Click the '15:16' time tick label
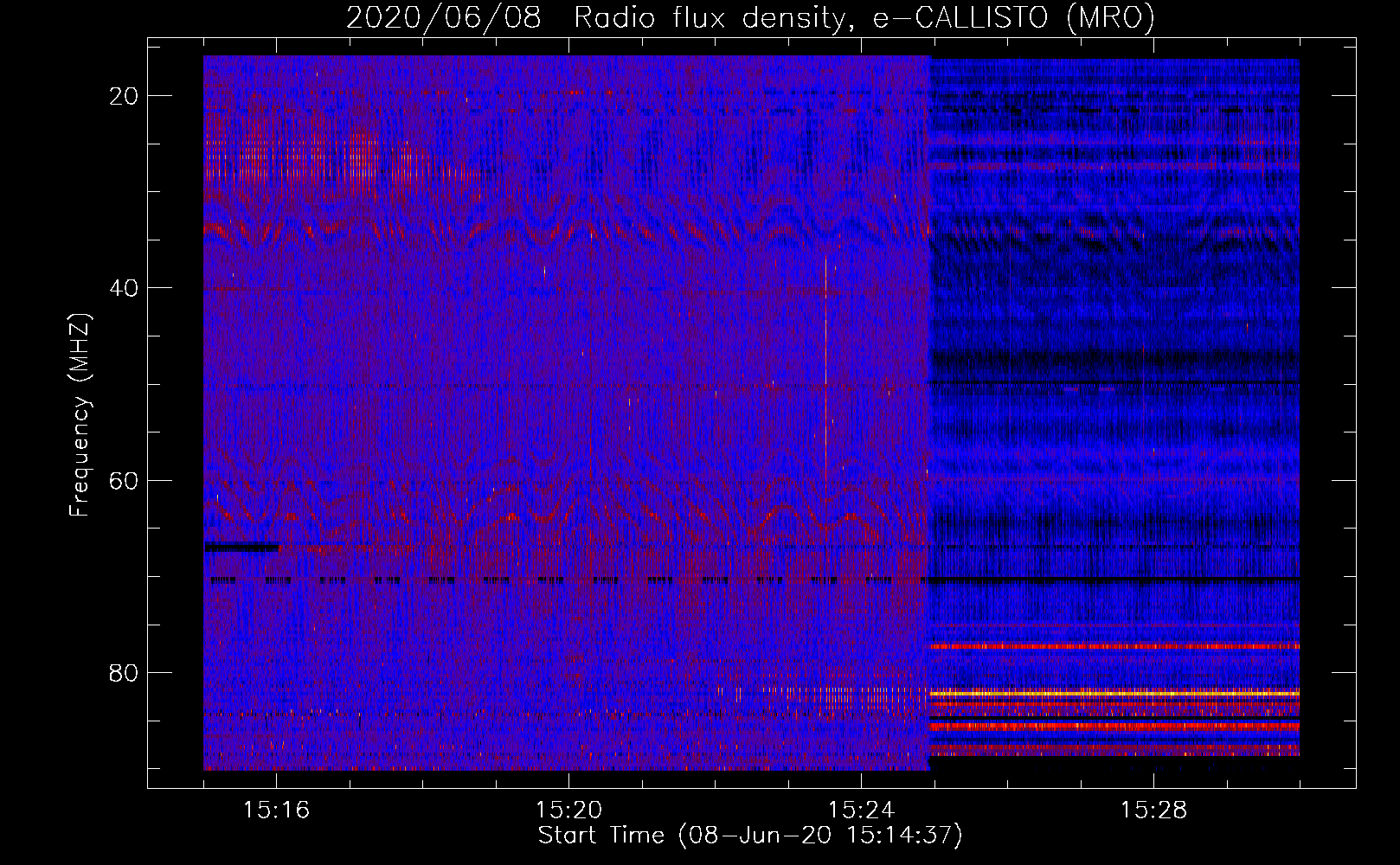 tap(277, 811)
